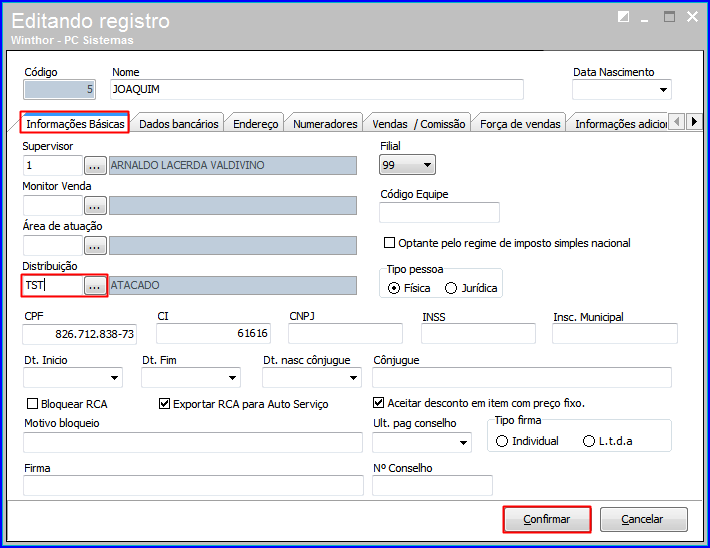Select Individual firm type
The width and height of the screenshot is (710, 548).
502,441
